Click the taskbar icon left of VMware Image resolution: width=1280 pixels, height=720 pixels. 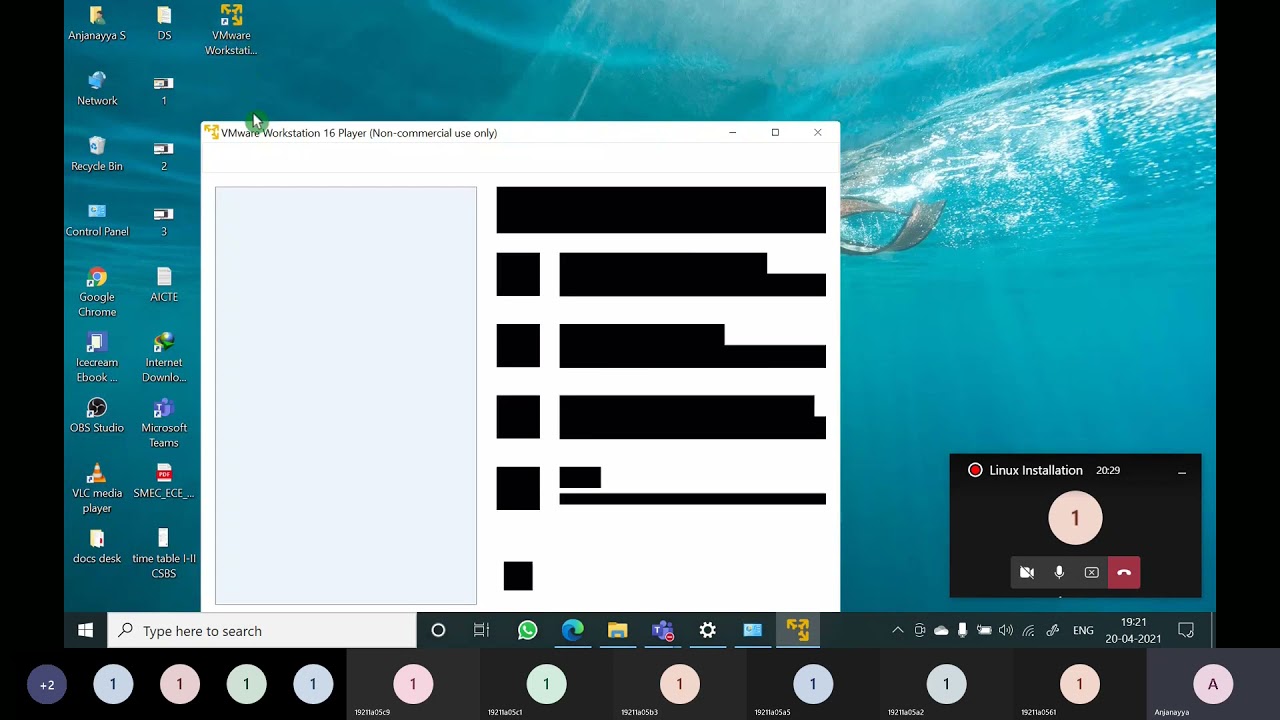[x=752, y=630]
